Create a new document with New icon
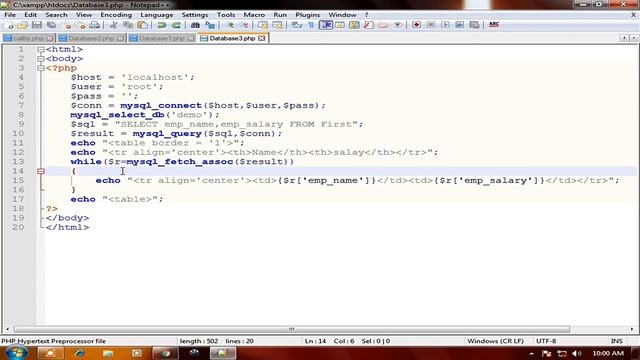This screenshot has height=360, width=640. (x=9, y=25)
